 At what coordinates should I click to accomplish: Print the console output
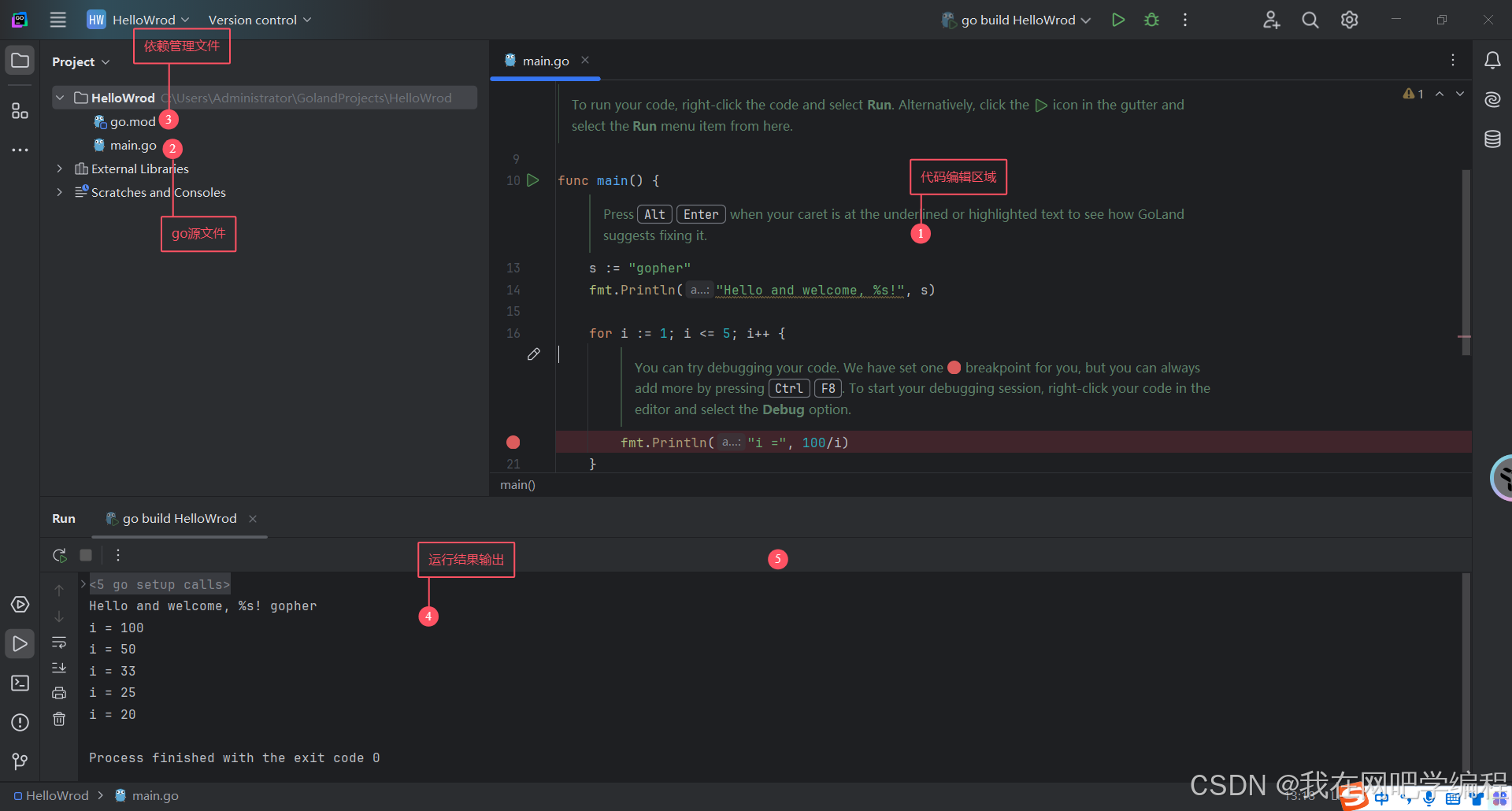tap(59, 693)
